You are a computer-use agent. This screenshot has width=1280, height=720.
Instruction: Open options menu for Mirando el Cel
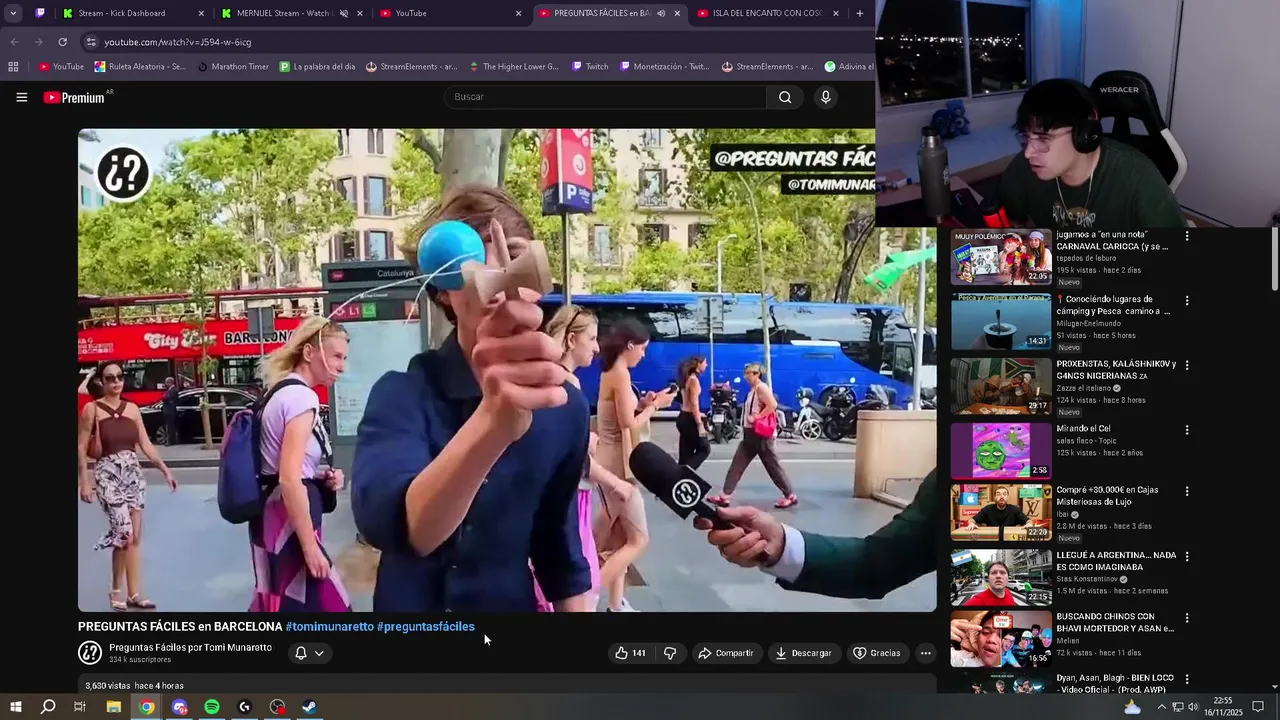[x=1187, y=430]
